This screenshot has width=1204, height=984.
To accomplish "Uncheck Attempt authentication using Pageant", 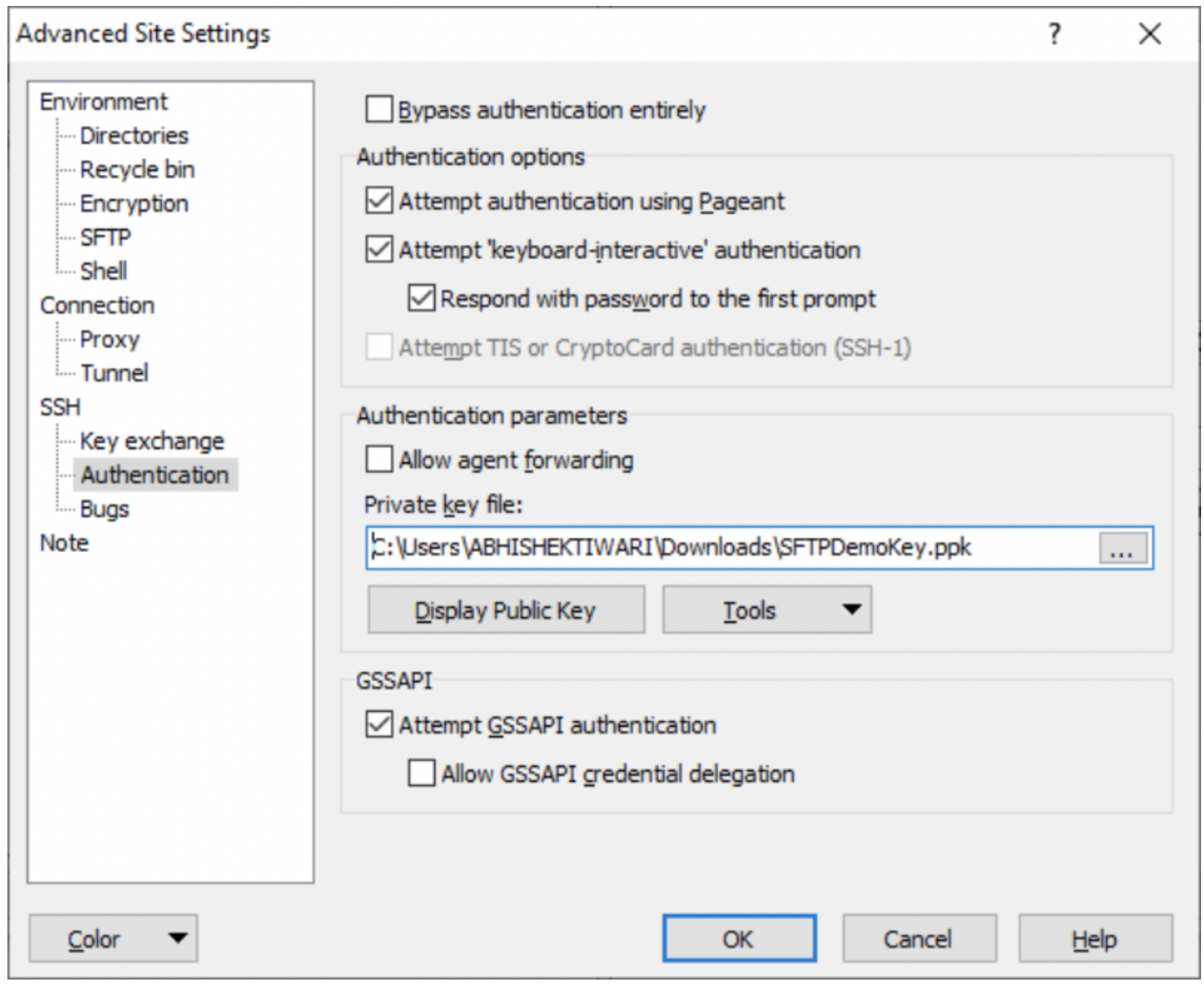I will tap(379, 201).
